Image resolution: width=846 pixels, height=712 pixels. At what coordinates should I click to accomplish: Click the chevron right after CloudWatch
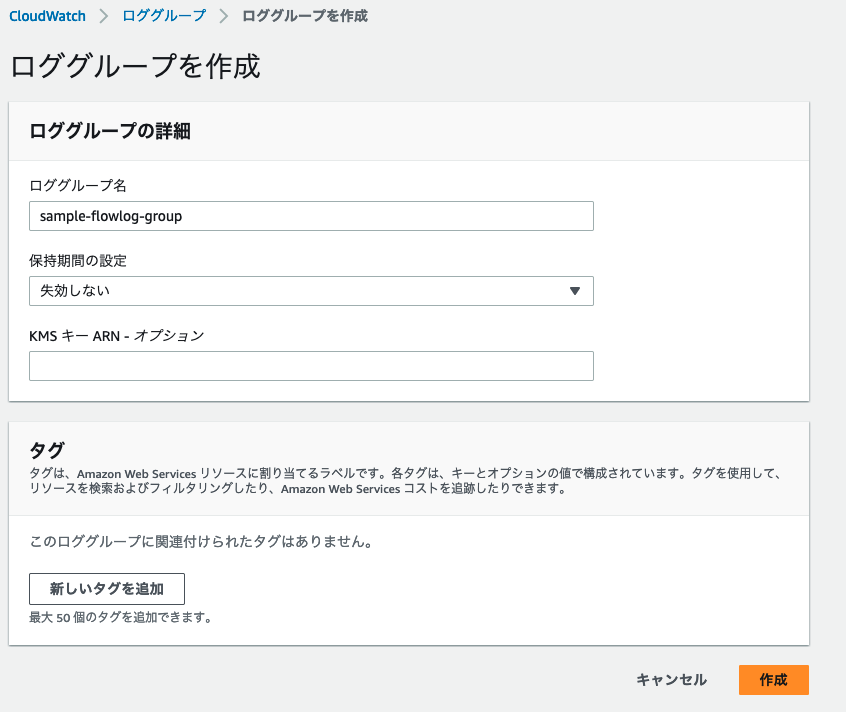104,16
